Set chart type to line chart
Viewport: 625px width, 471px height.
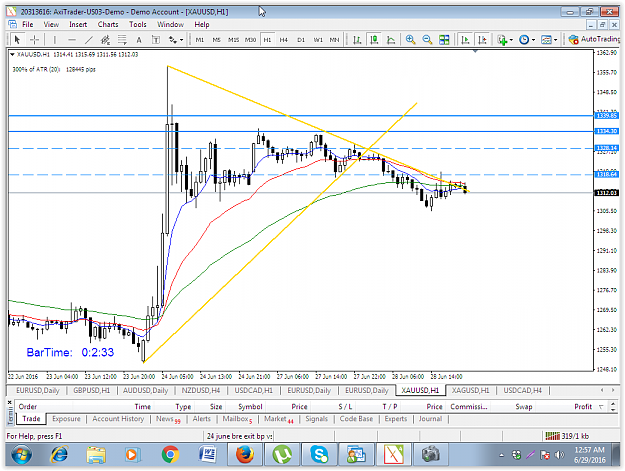[391, 39]
